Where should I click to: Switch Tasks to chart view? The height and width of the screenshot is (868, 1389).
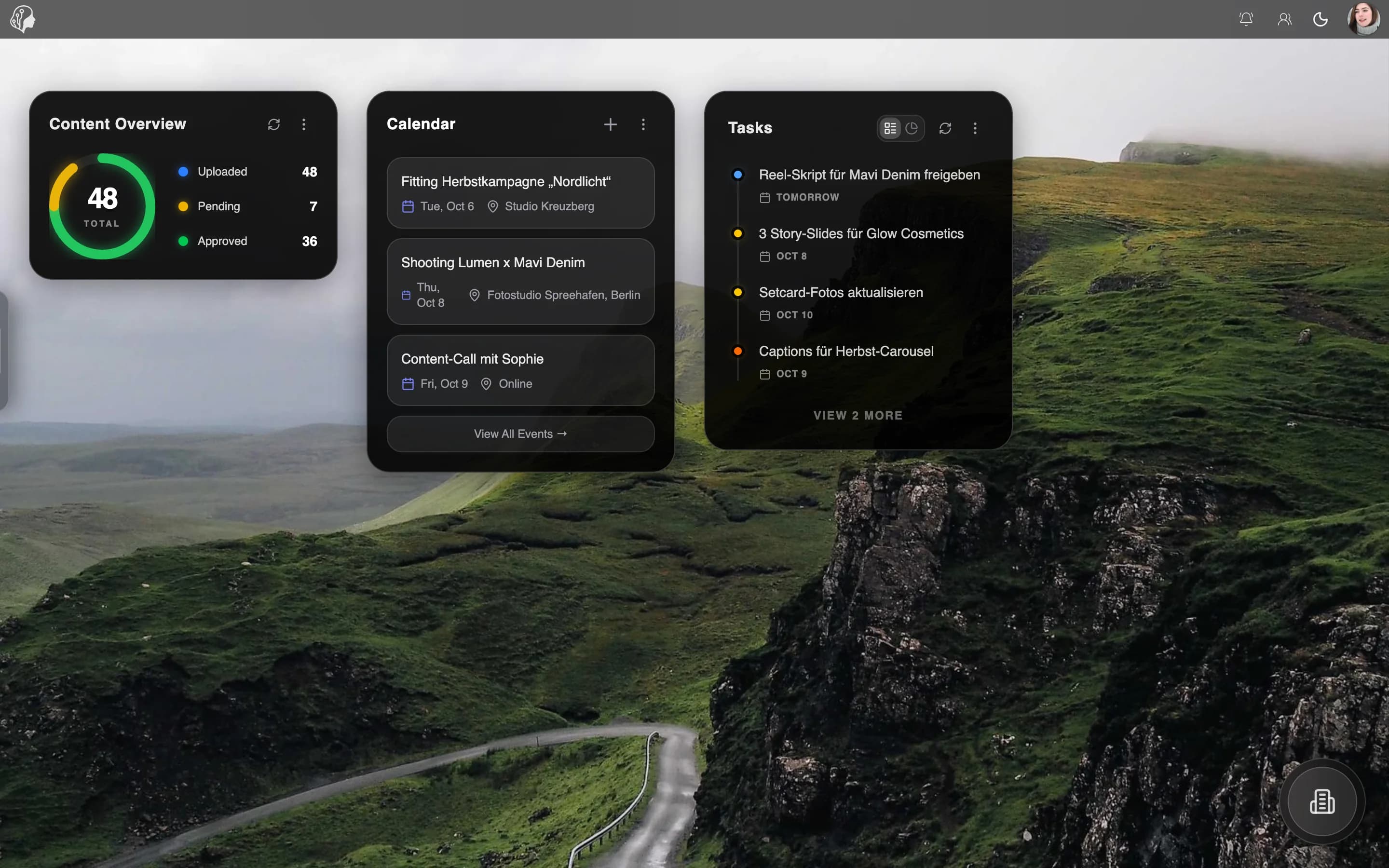(912, 128)
